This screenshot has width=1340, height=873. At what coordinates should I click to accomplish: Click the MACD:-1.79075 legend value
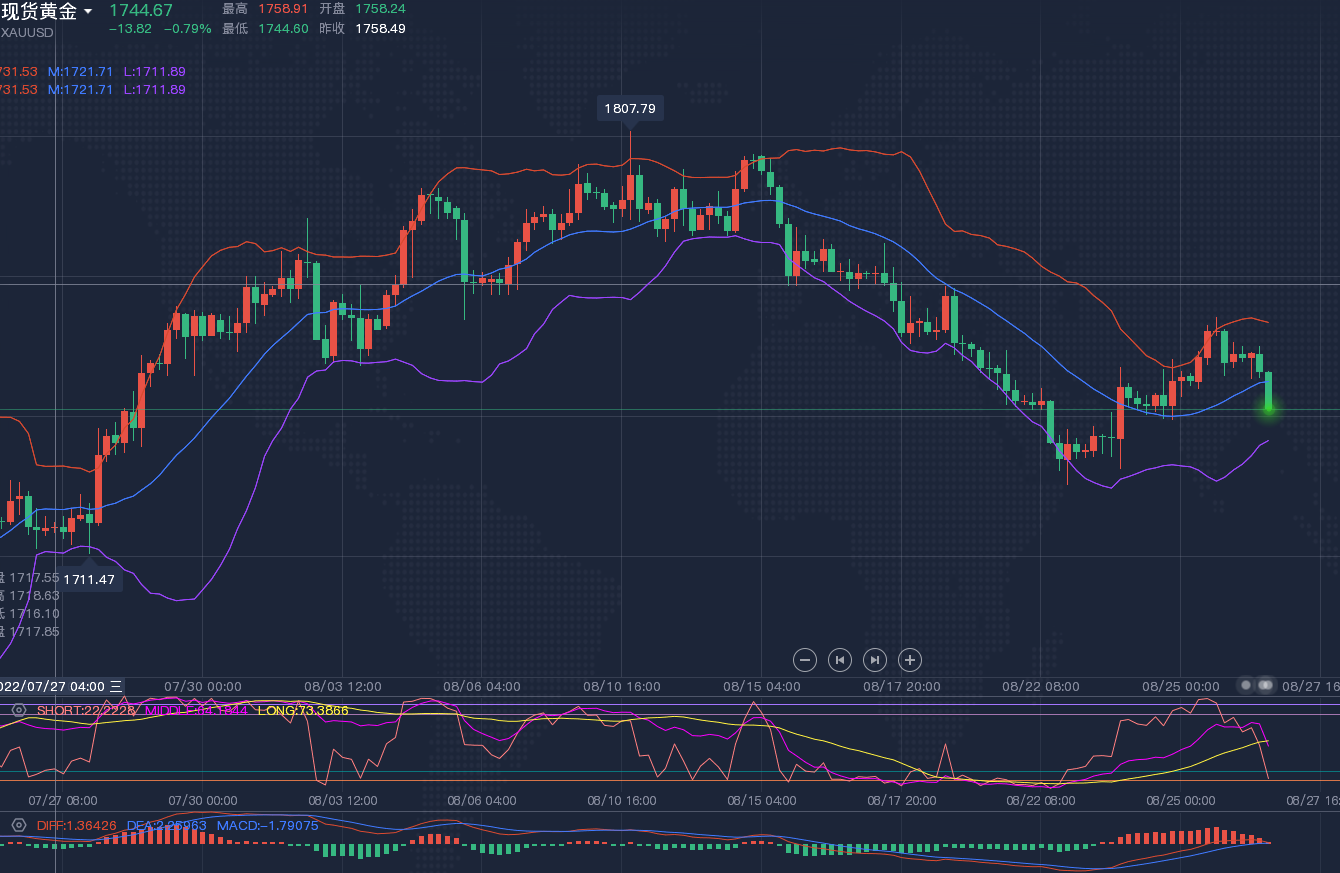click(267, 825)
